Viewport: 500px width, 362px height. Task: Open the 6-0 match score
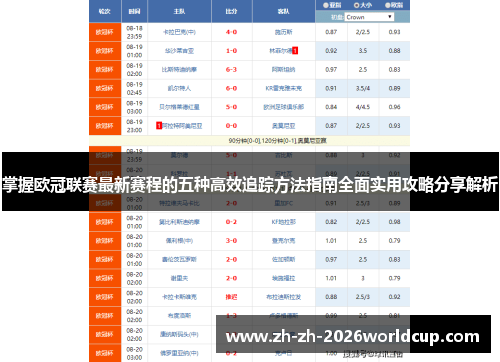(231, 88)
